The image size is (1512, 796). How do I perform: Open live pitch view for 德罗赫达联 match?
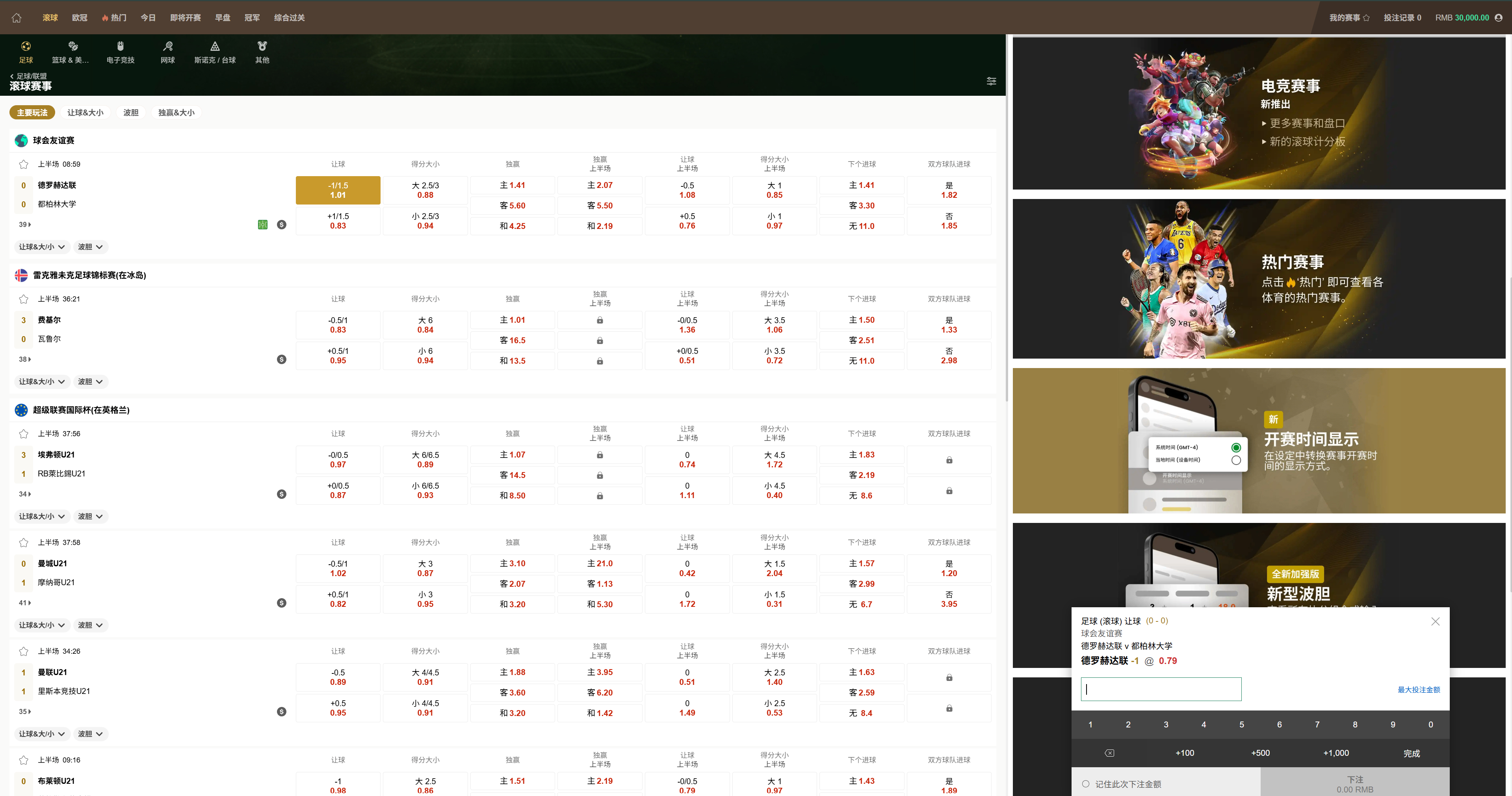pos(263,225)
